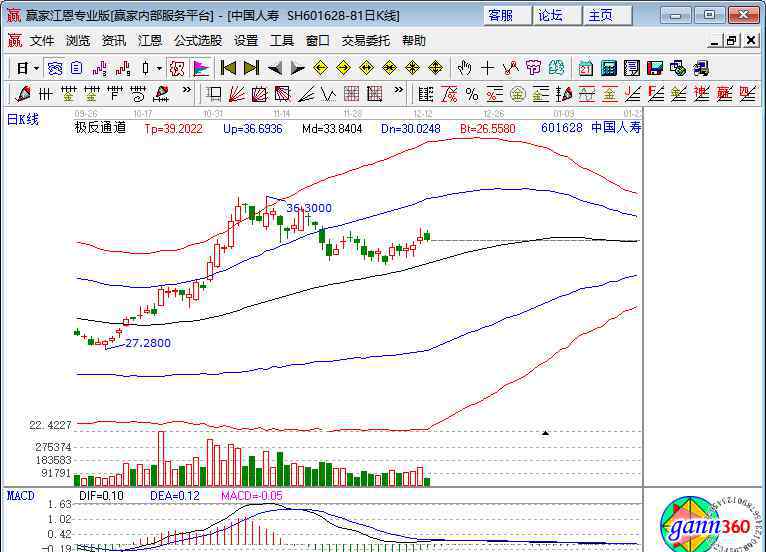
Task: Click the red zigzag line tool icon
Action: [x=511, y=68]
